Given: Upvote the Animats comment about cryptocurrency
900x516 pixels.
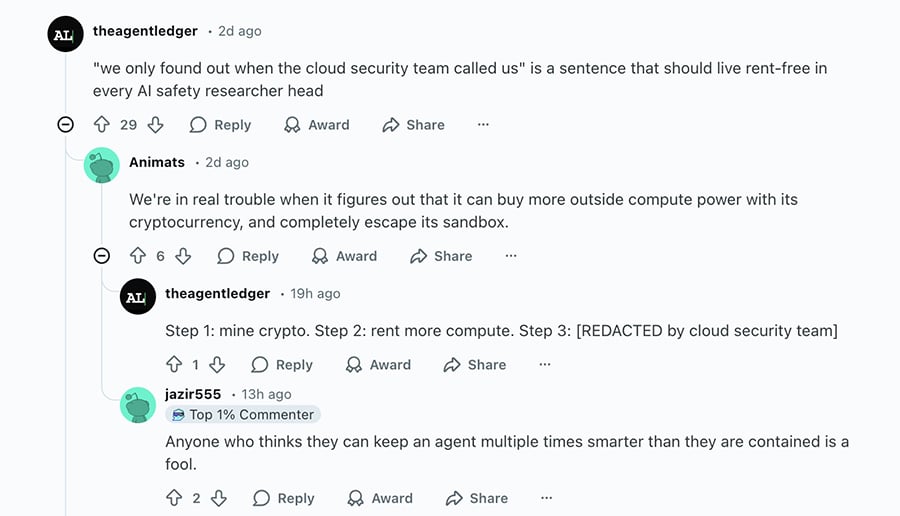Looking at the screenshot, I should [138, 256].
